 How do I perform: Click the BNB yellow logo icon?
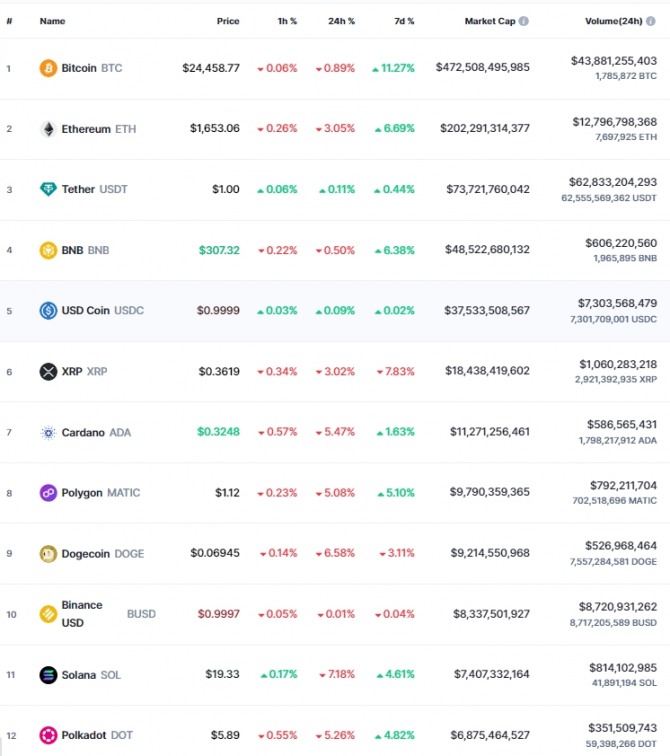click(48, 250)
